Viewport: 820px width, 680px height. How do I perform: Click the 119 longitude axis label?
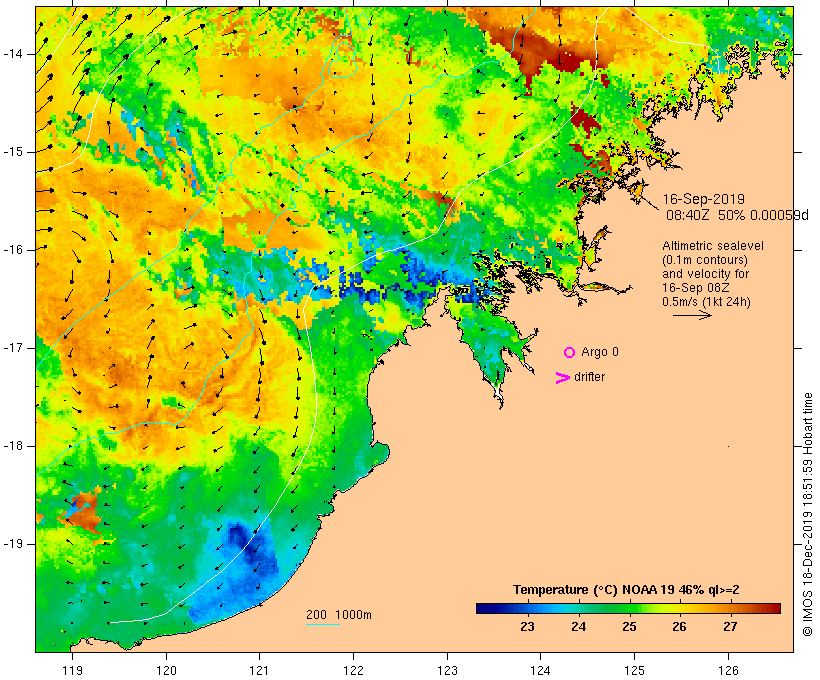coord(72,671)
